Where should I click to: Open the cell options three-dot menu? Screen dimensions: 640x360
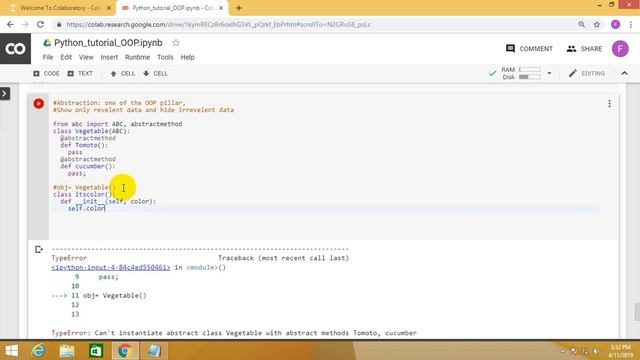(609, 104)
